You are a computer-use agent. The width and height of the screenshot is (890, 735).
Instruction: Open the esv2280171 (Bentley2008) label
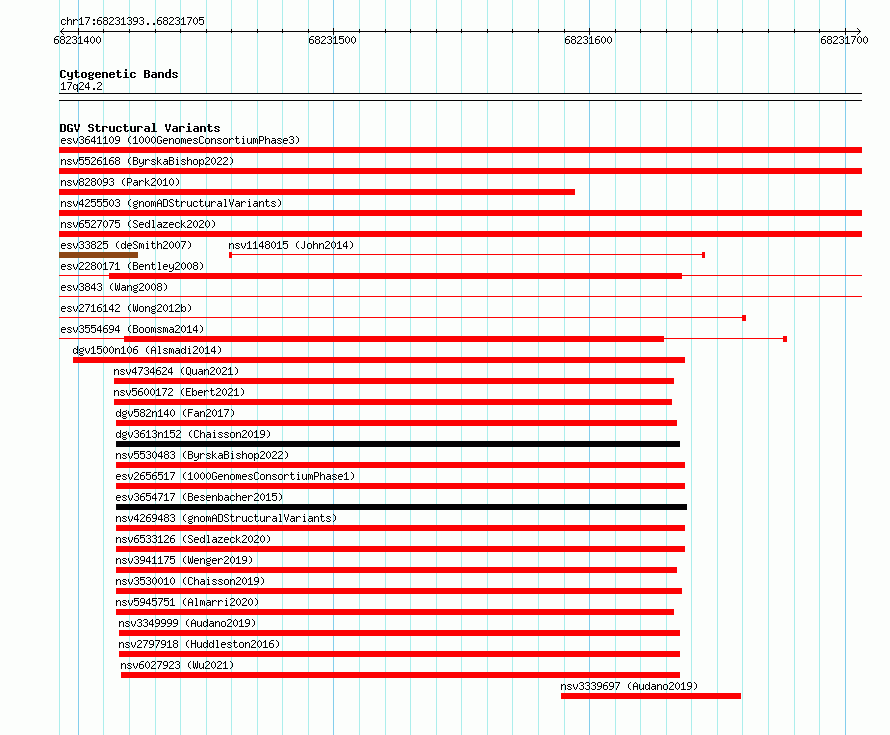pyautogui.click(x=132, y=266)
